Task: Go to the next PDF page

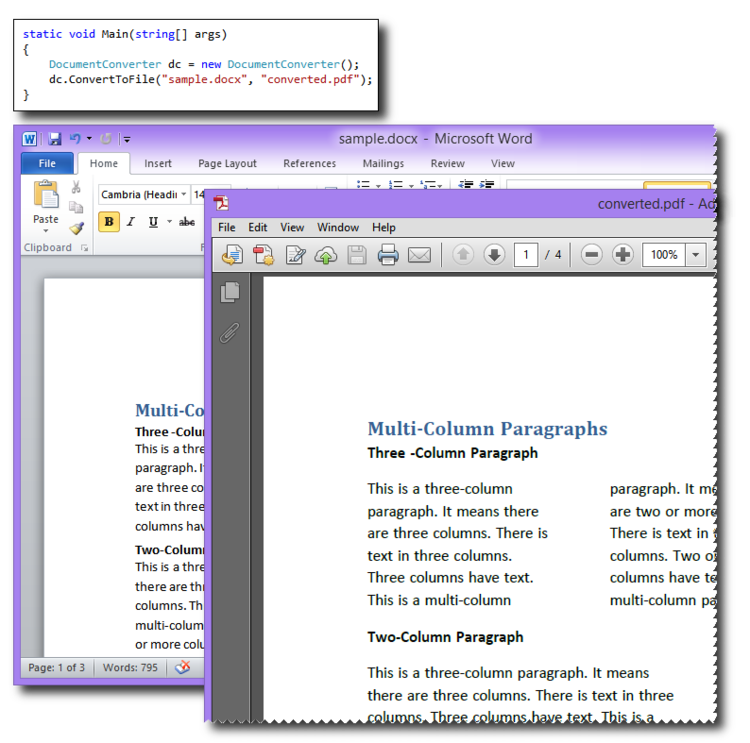Action: point(494,255)
